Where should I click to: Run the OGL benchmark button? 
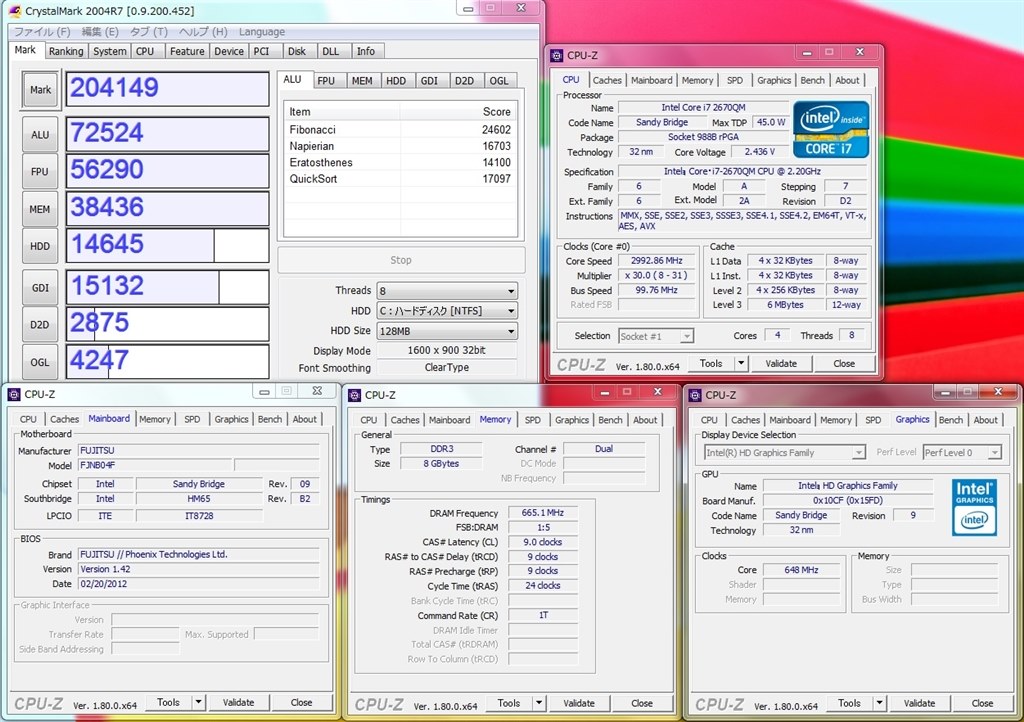tap(40, 362)
